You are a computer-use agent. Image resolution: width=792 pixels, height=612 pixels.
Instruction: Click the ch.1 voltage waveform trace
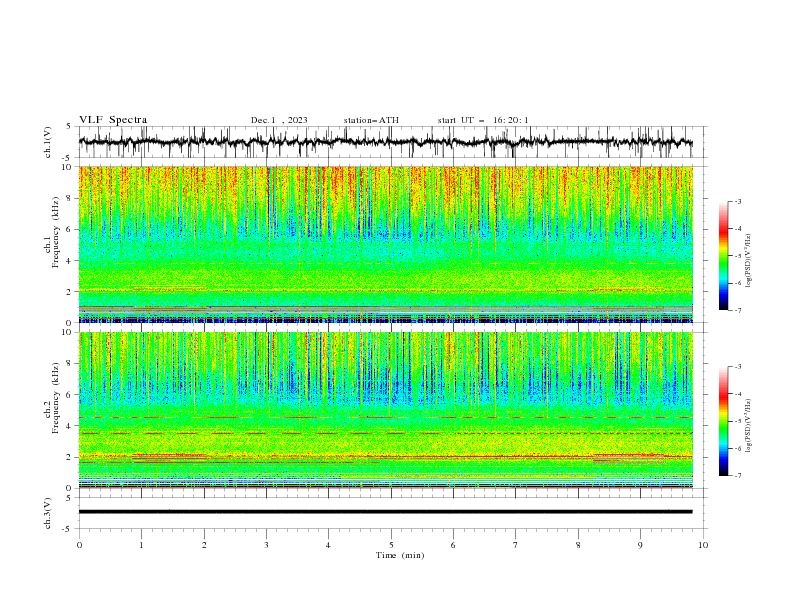pyautogui.click(x=386, y=142)
